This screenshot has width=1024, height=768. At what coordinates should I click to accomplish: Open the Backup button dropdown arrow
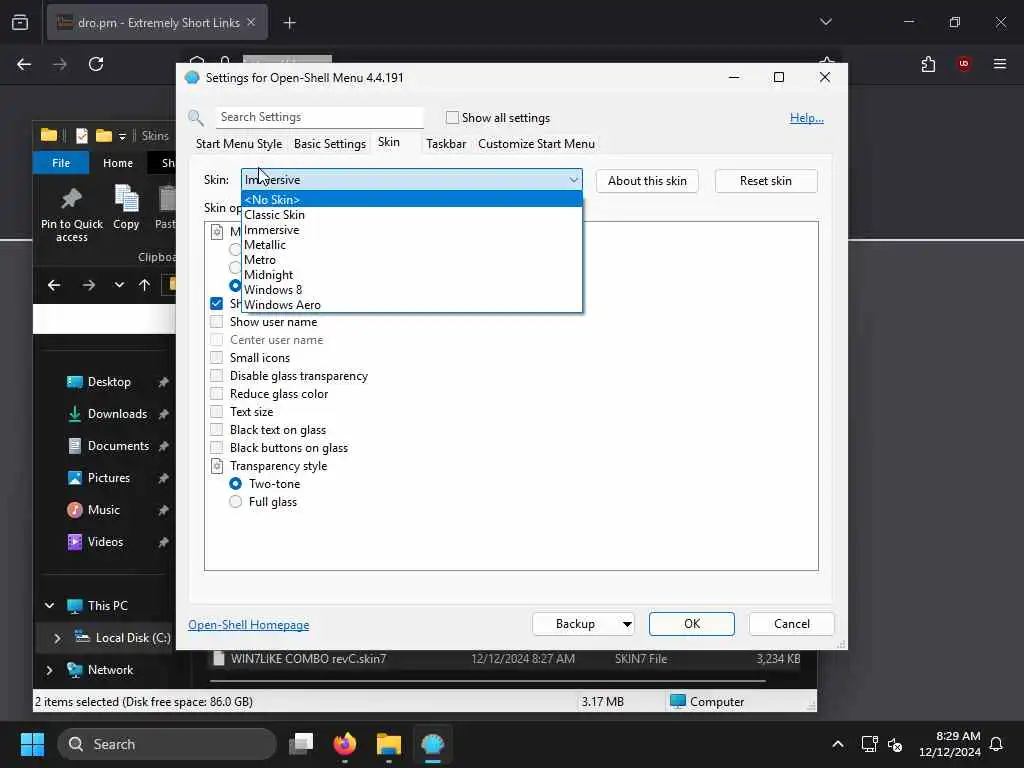626,624
